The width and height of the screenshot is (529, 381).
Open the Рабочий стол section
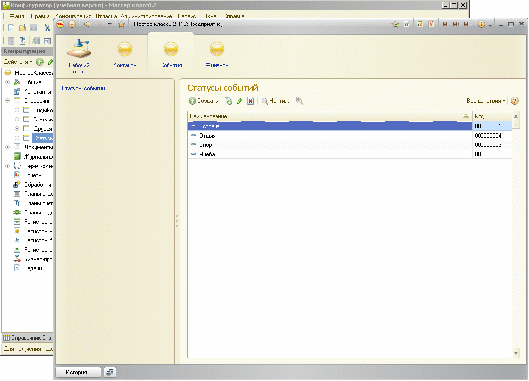[x=79, y=56]
